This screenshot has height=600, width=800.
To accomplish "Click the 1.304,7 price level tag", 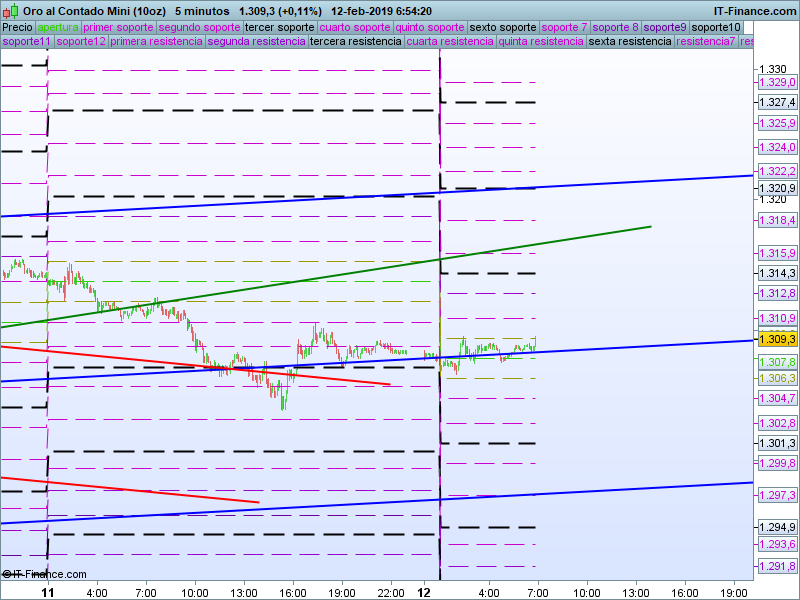I will (x=777, y=398).
